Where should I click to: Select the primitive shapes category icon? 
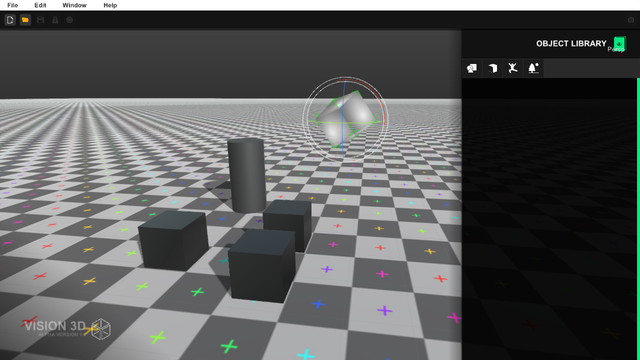pos(472,68)
